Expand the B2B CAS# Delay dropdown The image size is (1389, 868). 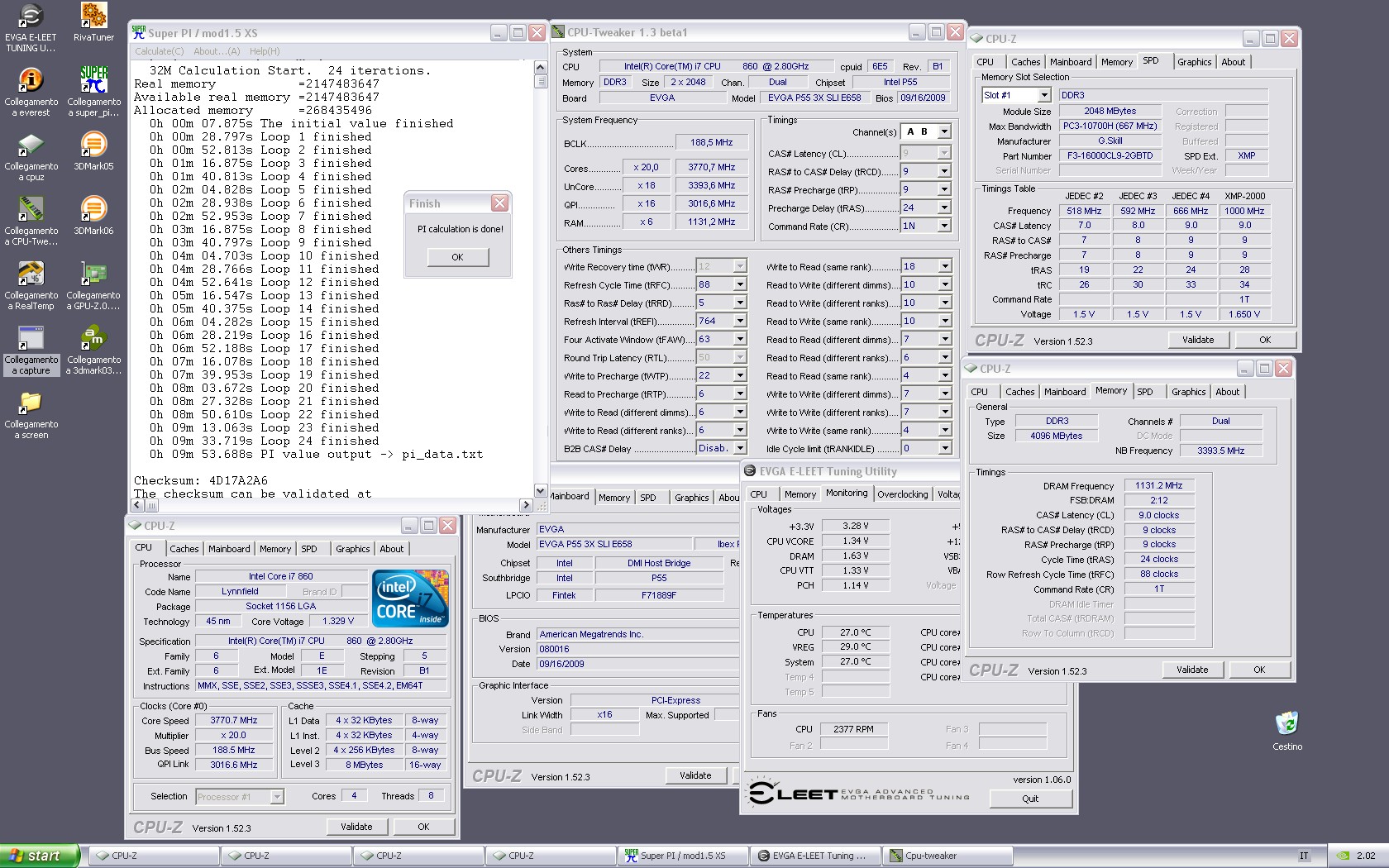pos(740,448)
